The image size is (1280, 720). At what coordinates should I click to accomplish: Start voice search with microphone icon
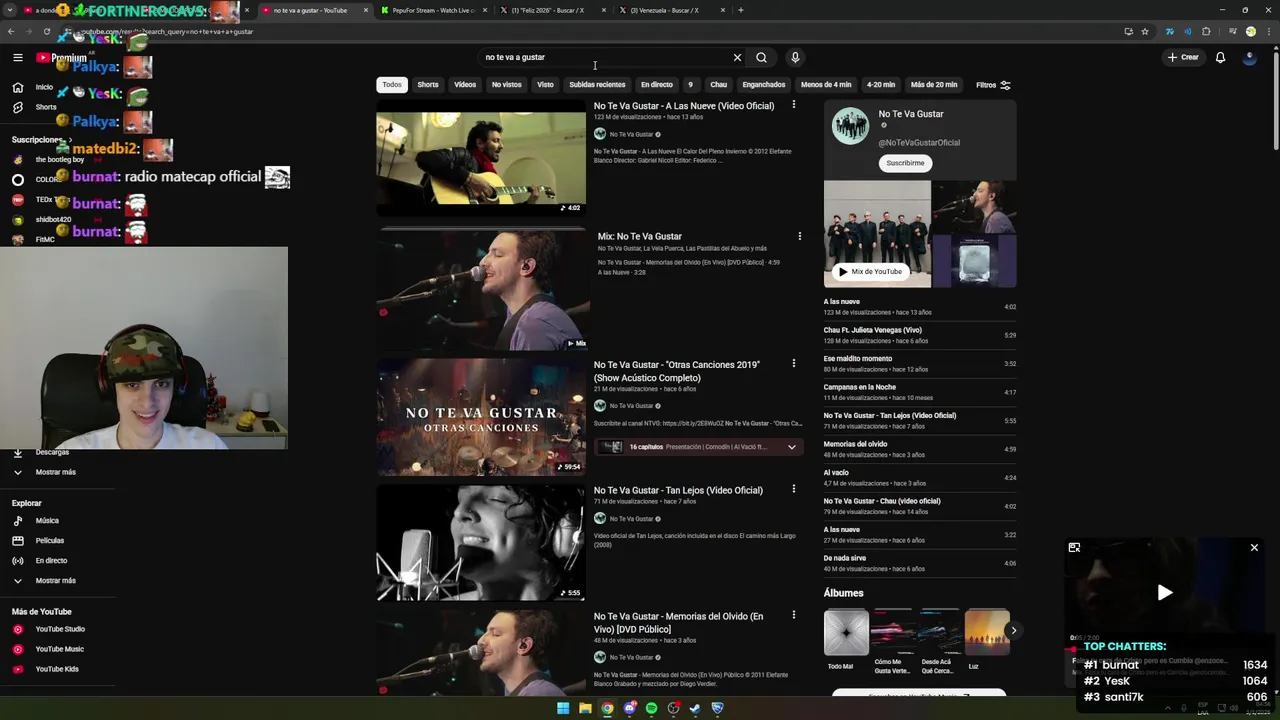point(795,58)
